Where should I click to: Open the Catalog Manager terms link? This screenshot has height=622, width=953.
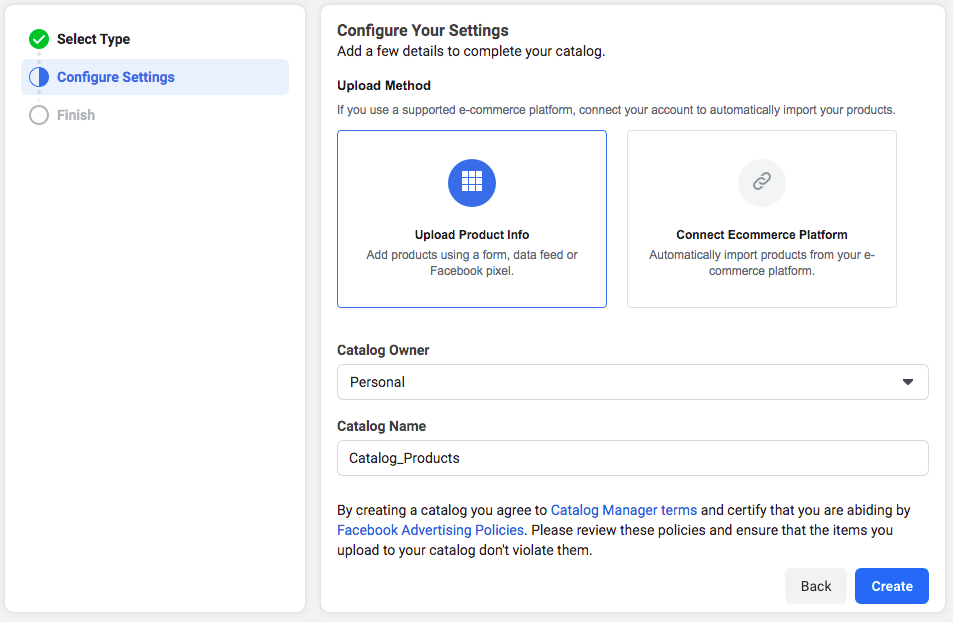(x=623, y=510)
